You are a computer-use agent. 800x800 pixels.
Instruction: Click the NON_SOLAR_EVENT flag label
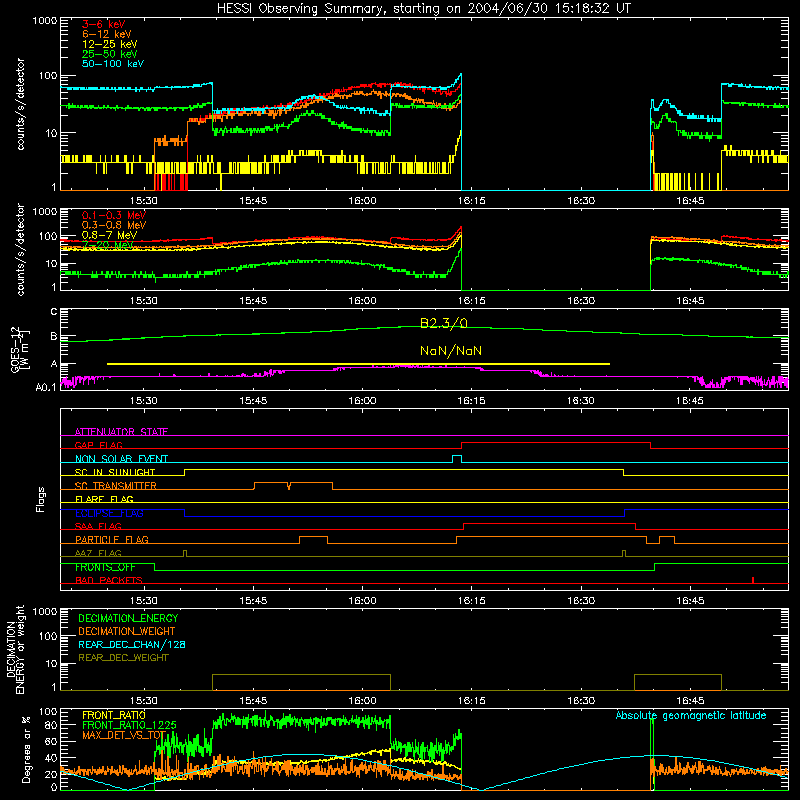point(121,459)
